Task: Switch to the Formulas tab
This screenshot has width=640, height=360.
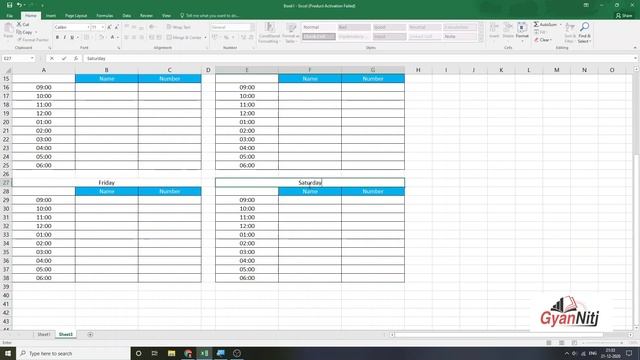Action: pyautogui.click(x=104, y=16)
